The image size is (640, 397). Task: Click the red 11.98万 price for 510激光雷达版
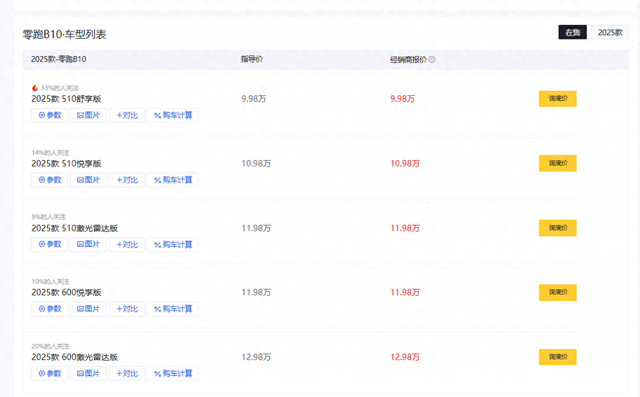(405, 228)
